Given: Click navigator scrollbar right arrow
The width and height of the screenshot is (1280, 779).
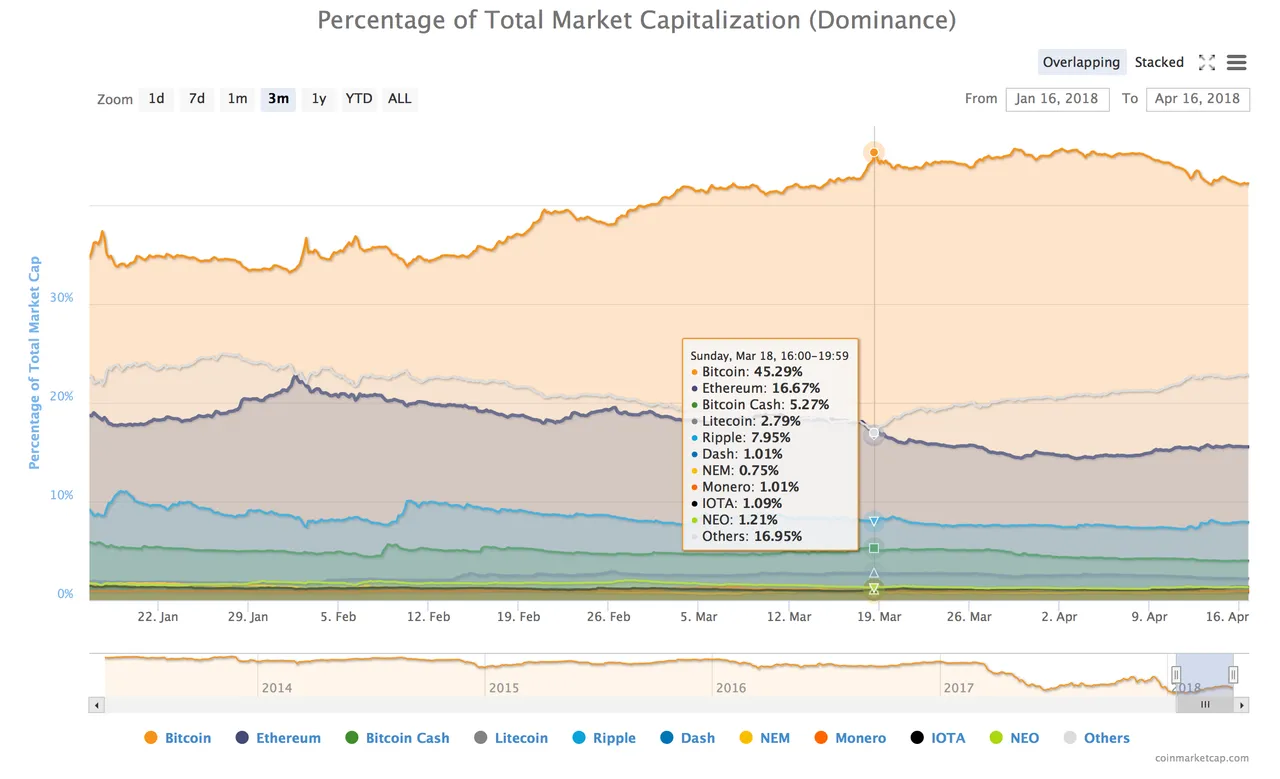Looking at the screenshot, I should click(x=1242, y=705).
